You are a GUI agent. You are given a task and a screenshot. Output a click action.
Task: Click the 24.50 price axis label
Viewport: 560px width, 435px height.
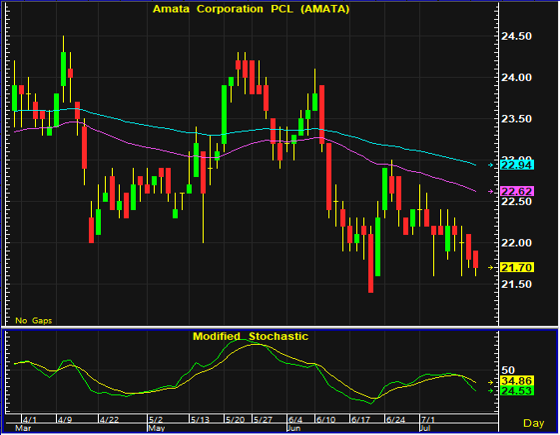tap(516, 36)
